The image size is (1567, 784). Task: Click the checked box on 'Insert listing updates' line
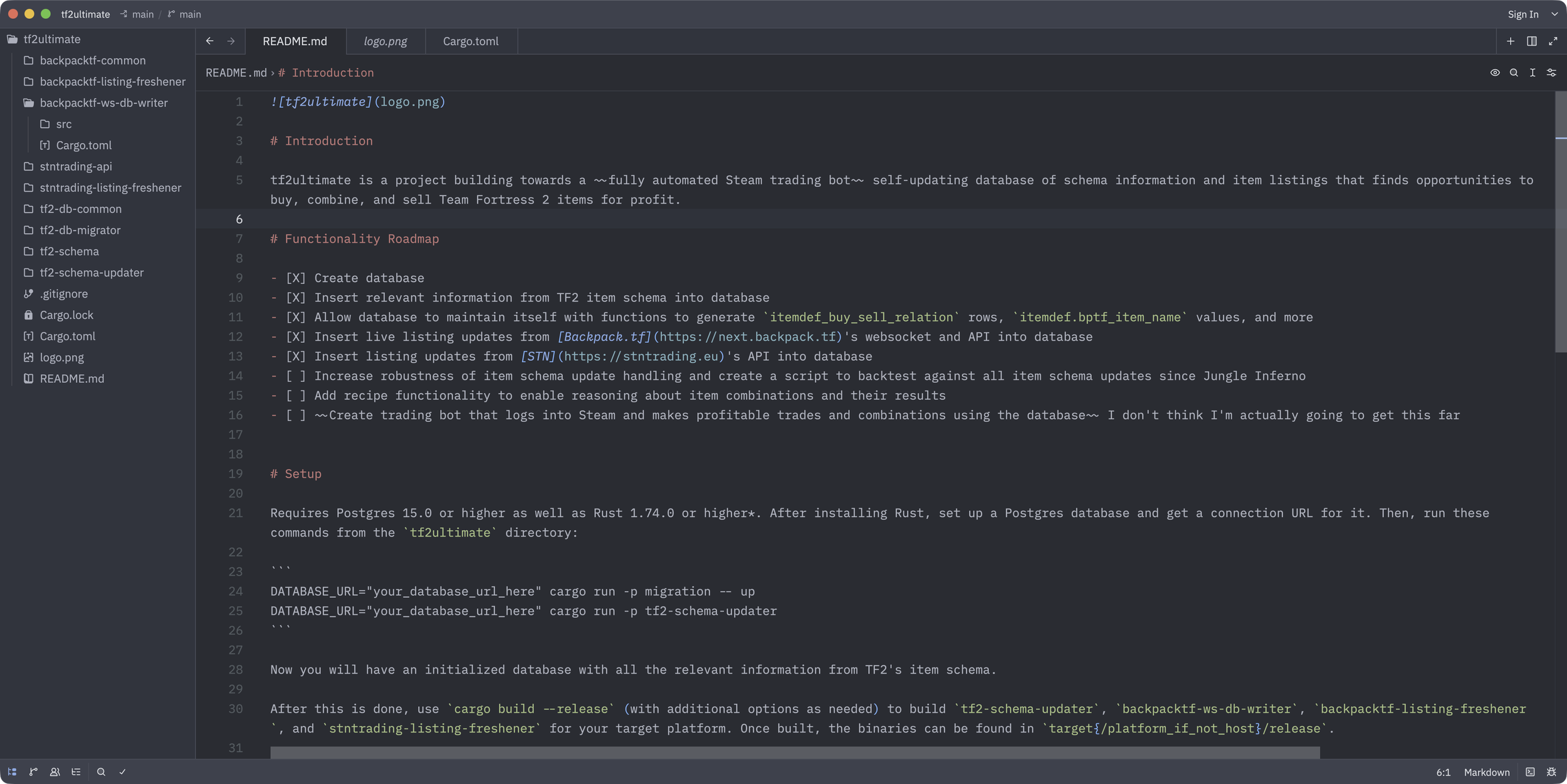(296, 356)
